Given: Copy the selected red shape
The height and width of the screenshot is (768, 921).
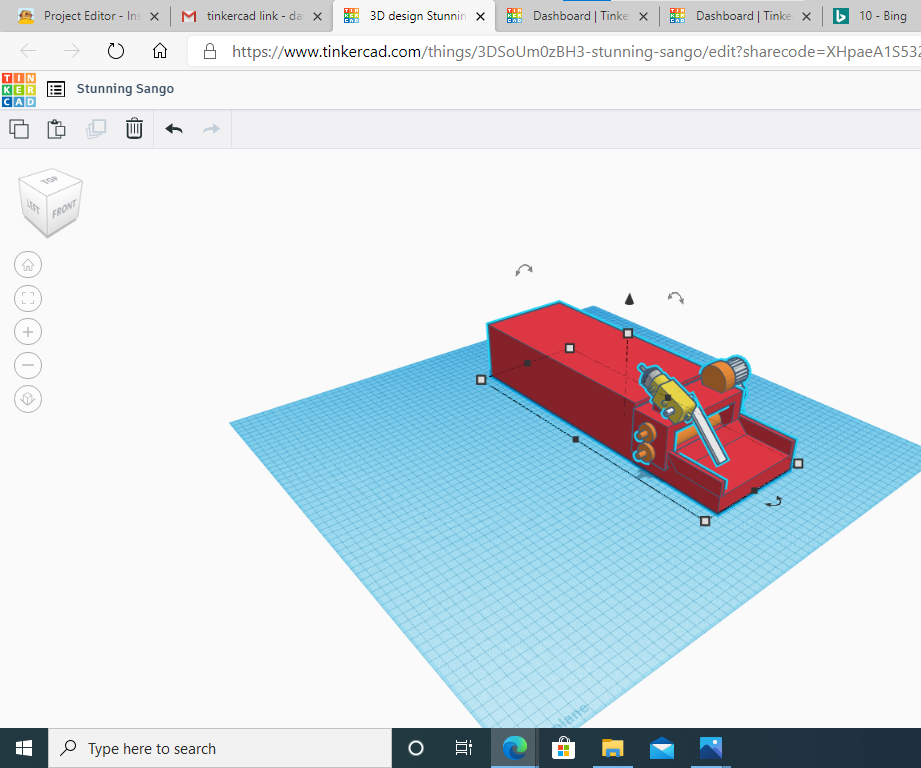Looking at the screenshot, I should click(18, 128).
